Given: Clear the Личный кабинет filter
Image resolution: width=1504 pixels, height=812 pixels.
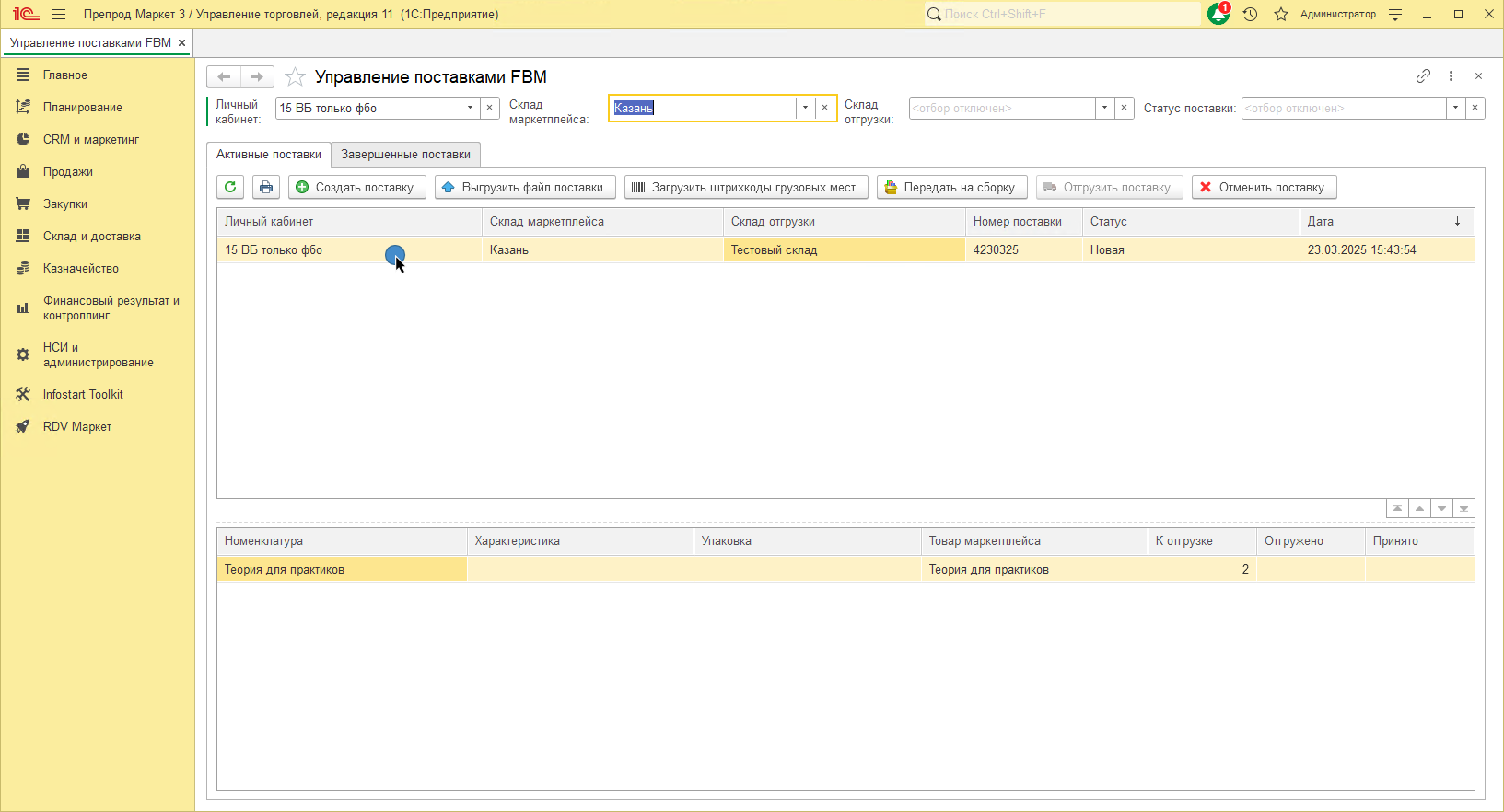Looking at the screenshot, I should pos(490,108).
